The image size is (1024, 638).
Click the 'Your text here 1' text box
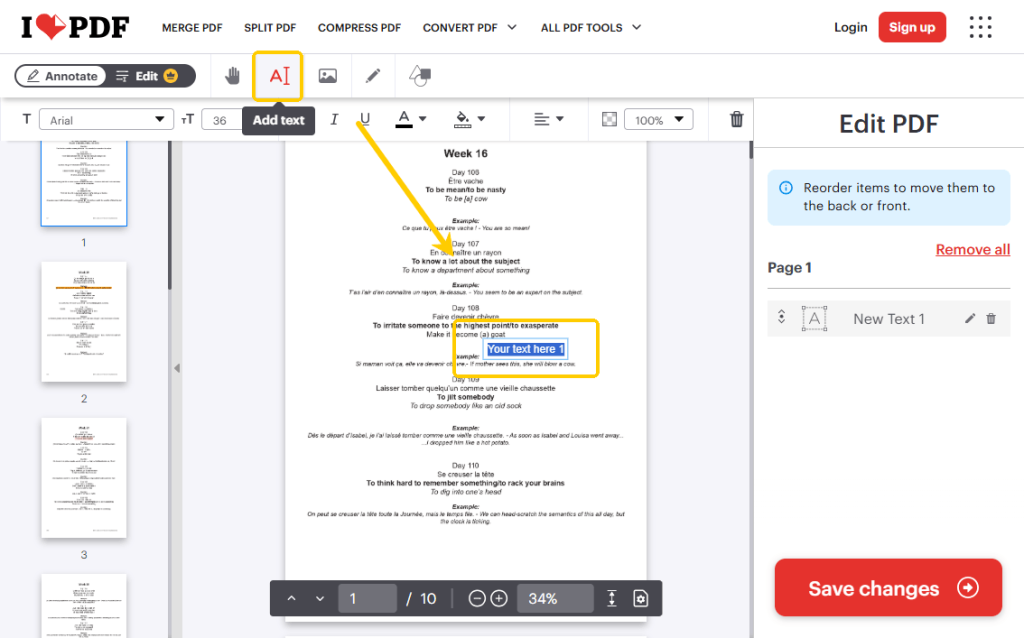tap(525, 349)
